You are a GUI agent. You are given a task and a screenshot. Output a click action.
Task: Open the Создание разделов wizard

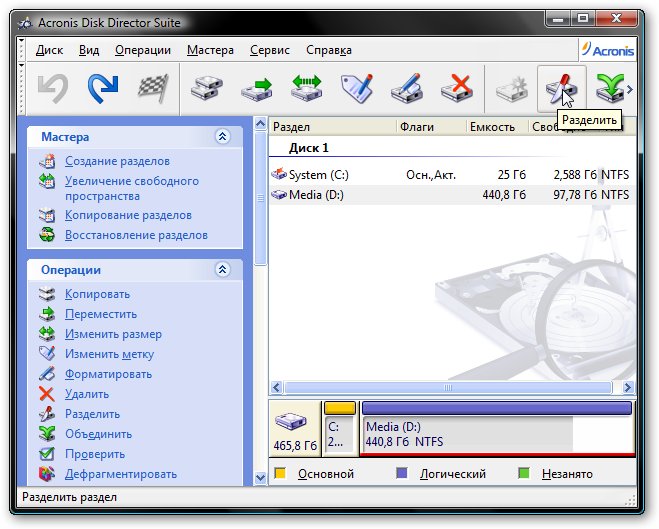pos(117,161)
